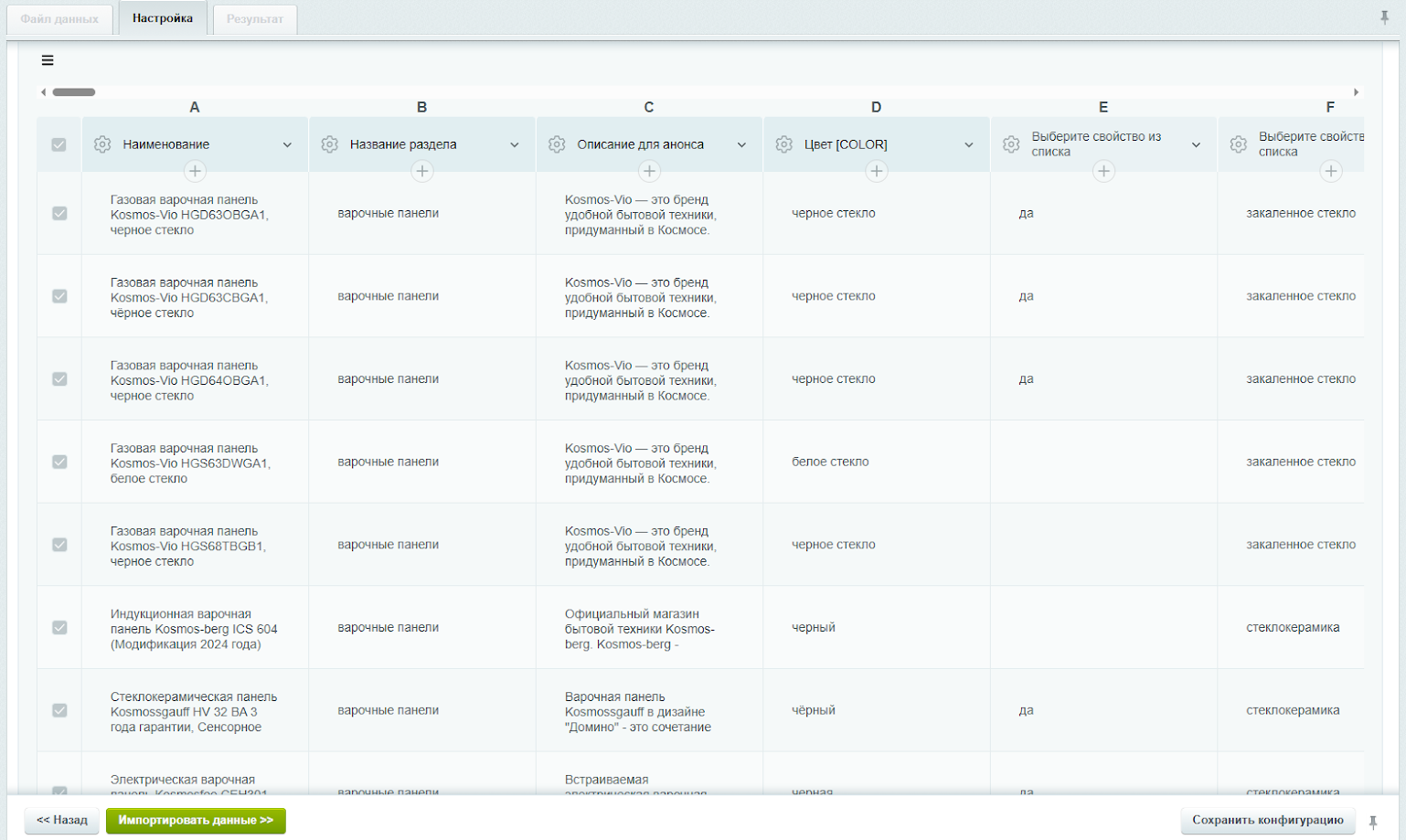The width and height of the screenshot is (1406, 840).
Task: Click Импортировать данные >> button
Action: [196, 820]
